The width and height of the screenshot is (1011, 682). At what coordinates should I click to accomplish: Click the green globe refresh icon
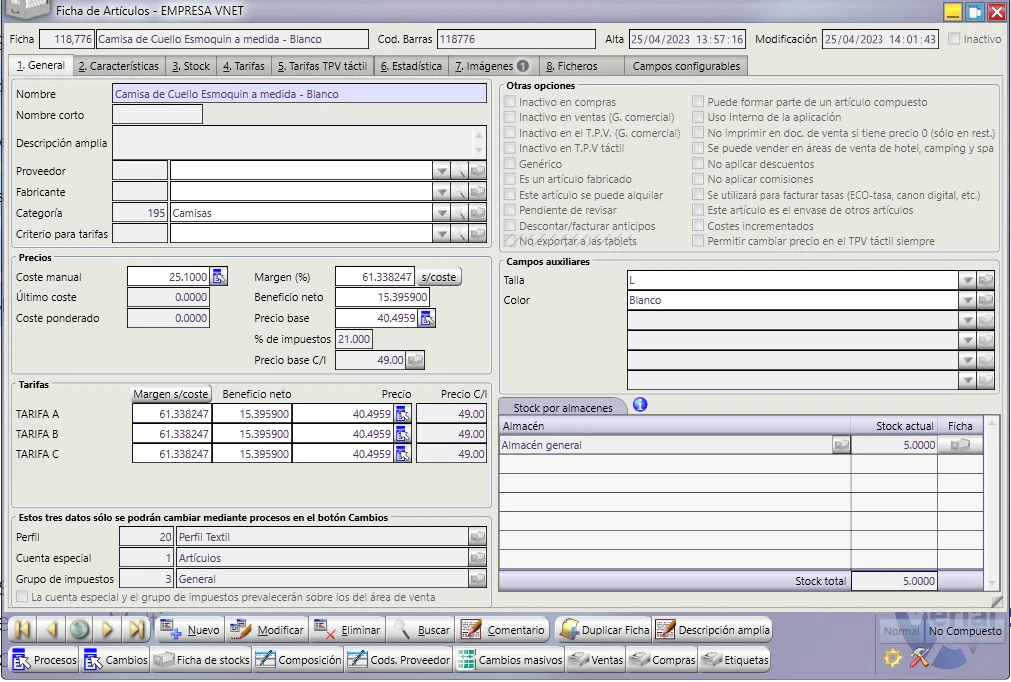pyautogui.click(x=80, y=630)
